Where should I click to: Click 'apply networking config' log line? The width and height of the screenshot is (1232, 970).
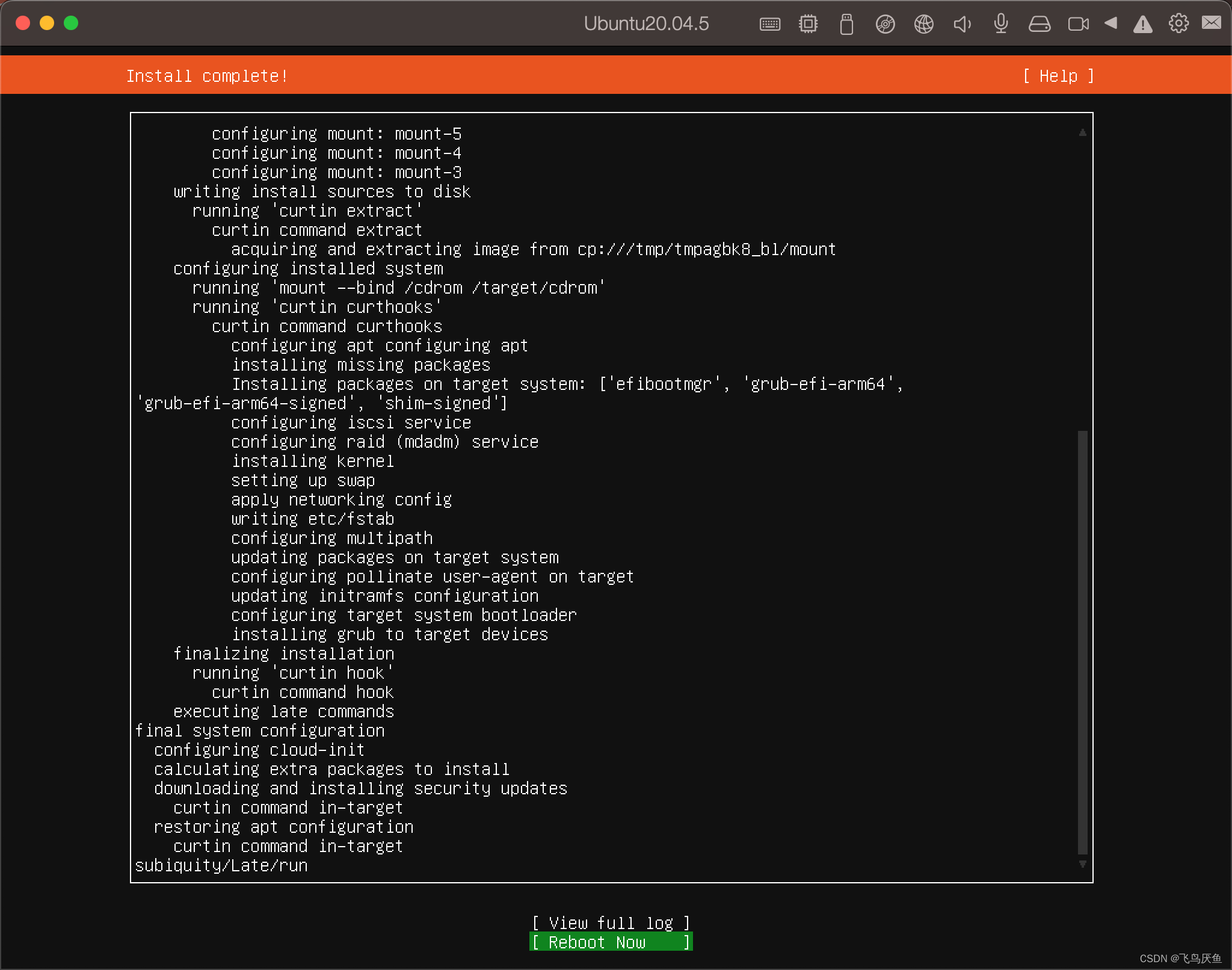point(342,499)
